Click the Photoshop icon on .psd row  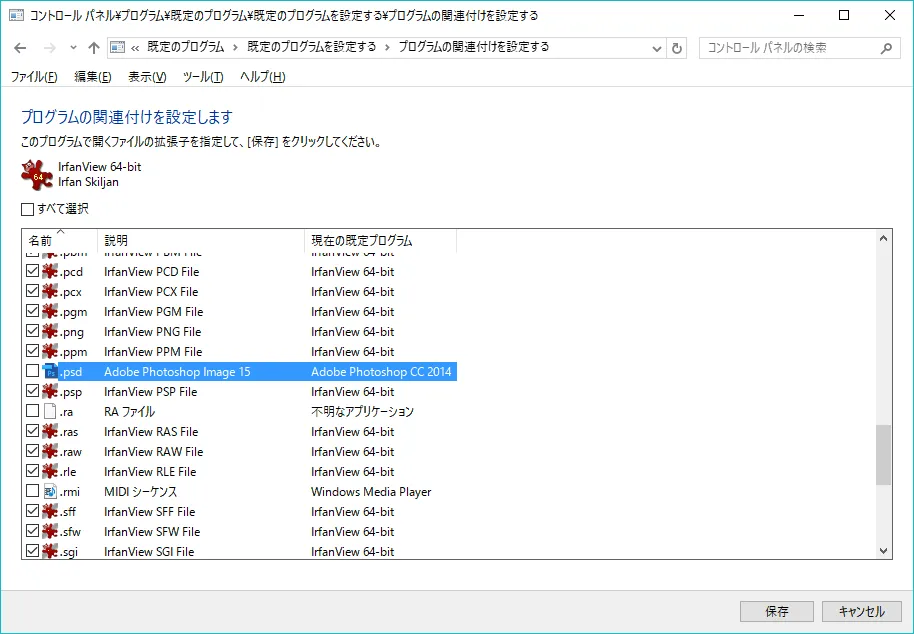(50, 372)
